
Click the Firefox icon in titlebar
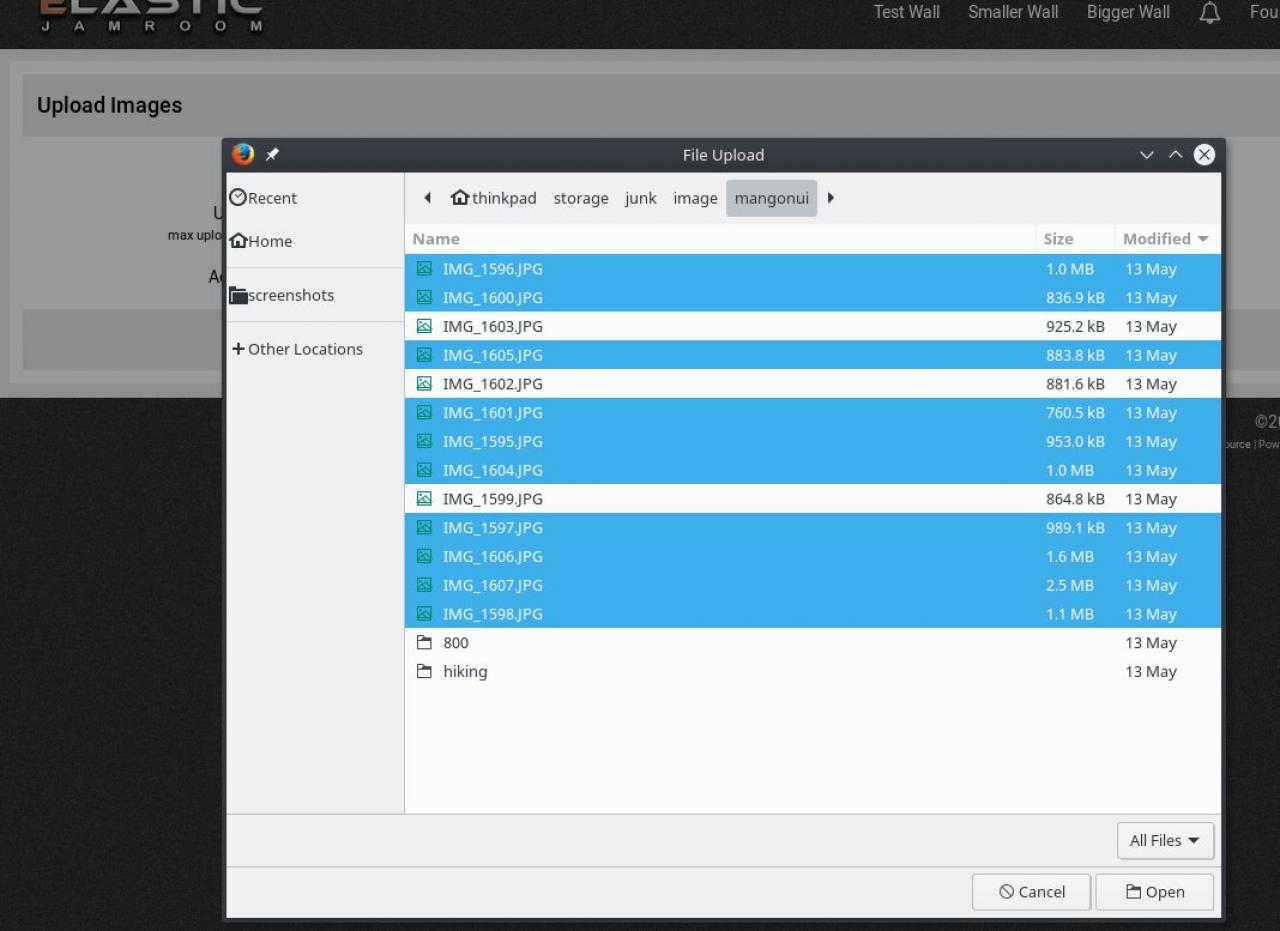coord(243,155)
